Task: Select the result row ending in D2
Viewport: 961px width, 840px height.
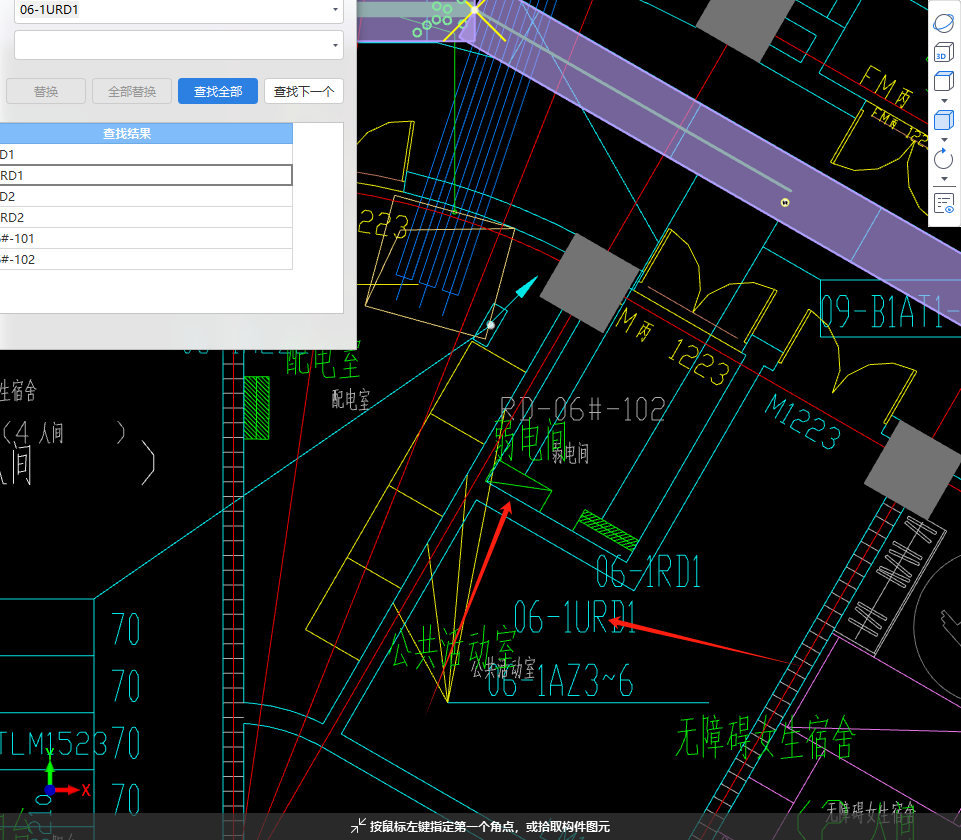Action: [146, 196]
